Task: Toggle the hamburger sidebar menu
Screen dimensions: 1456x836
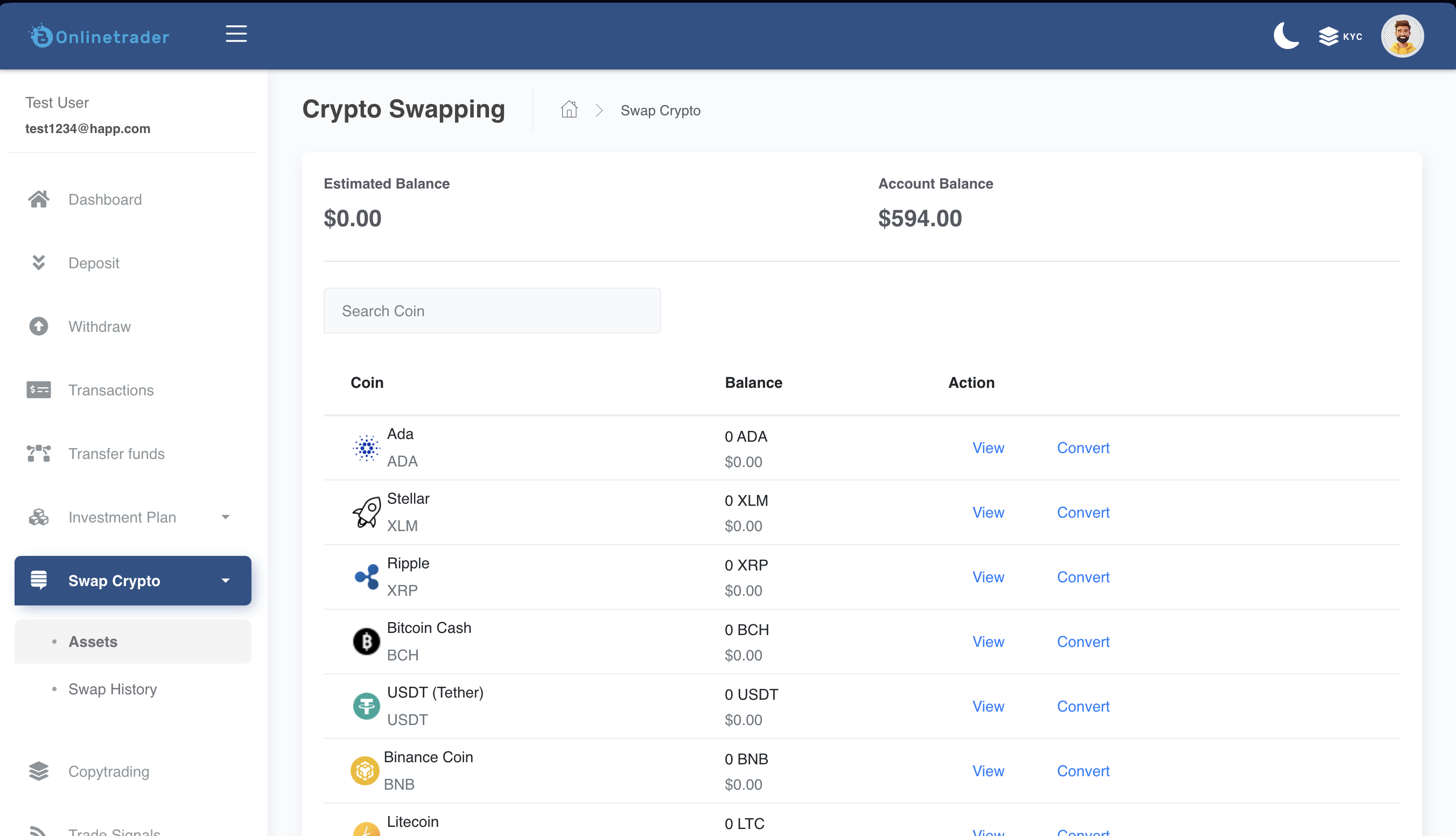Action: tap(236, 34)
